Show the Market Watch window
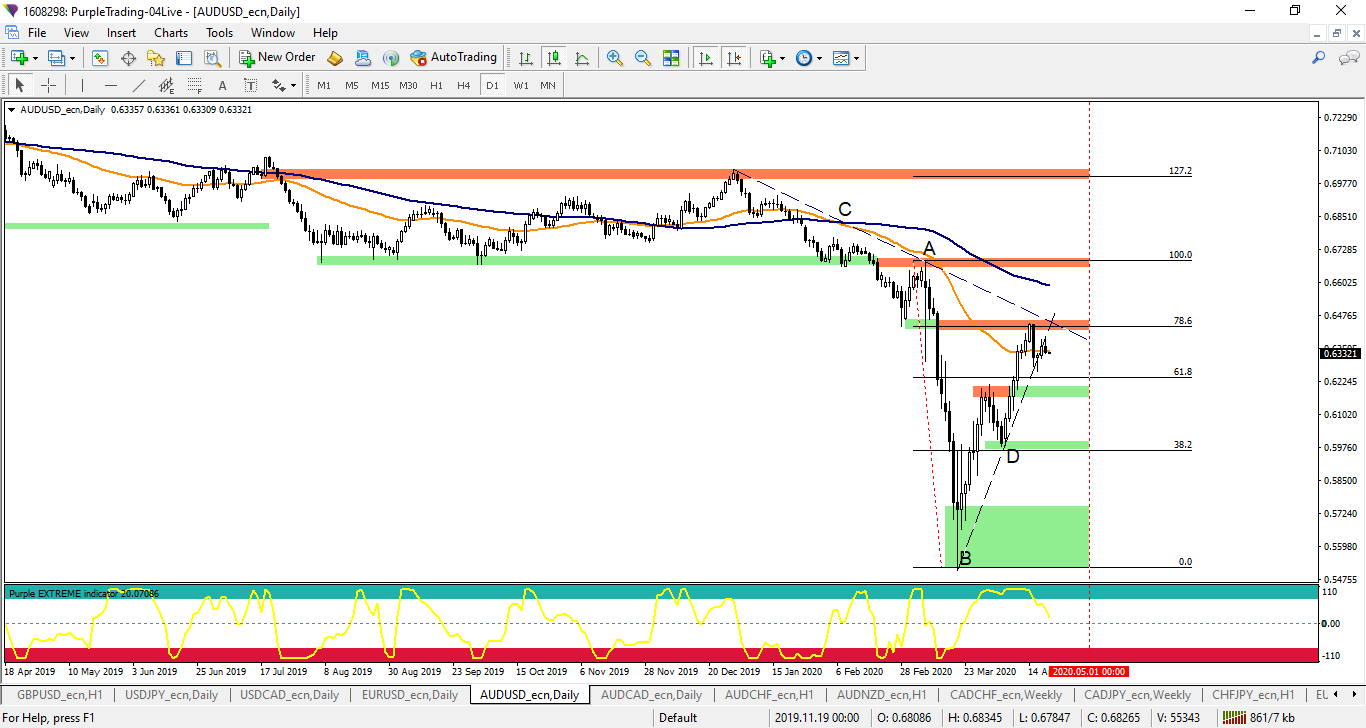1366x728 pixels. point(100,58)
